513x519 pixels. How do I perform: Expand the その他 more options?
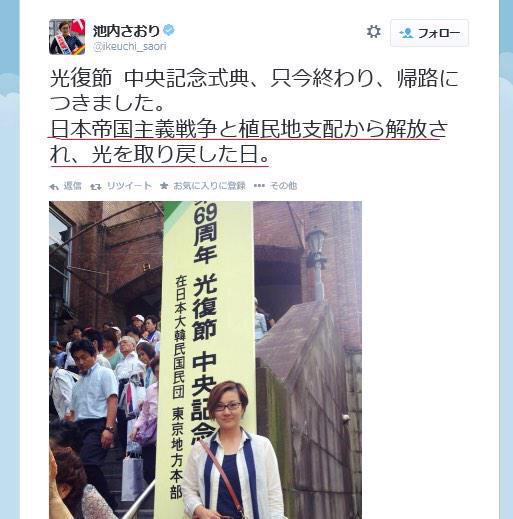(x=283, y=186)
